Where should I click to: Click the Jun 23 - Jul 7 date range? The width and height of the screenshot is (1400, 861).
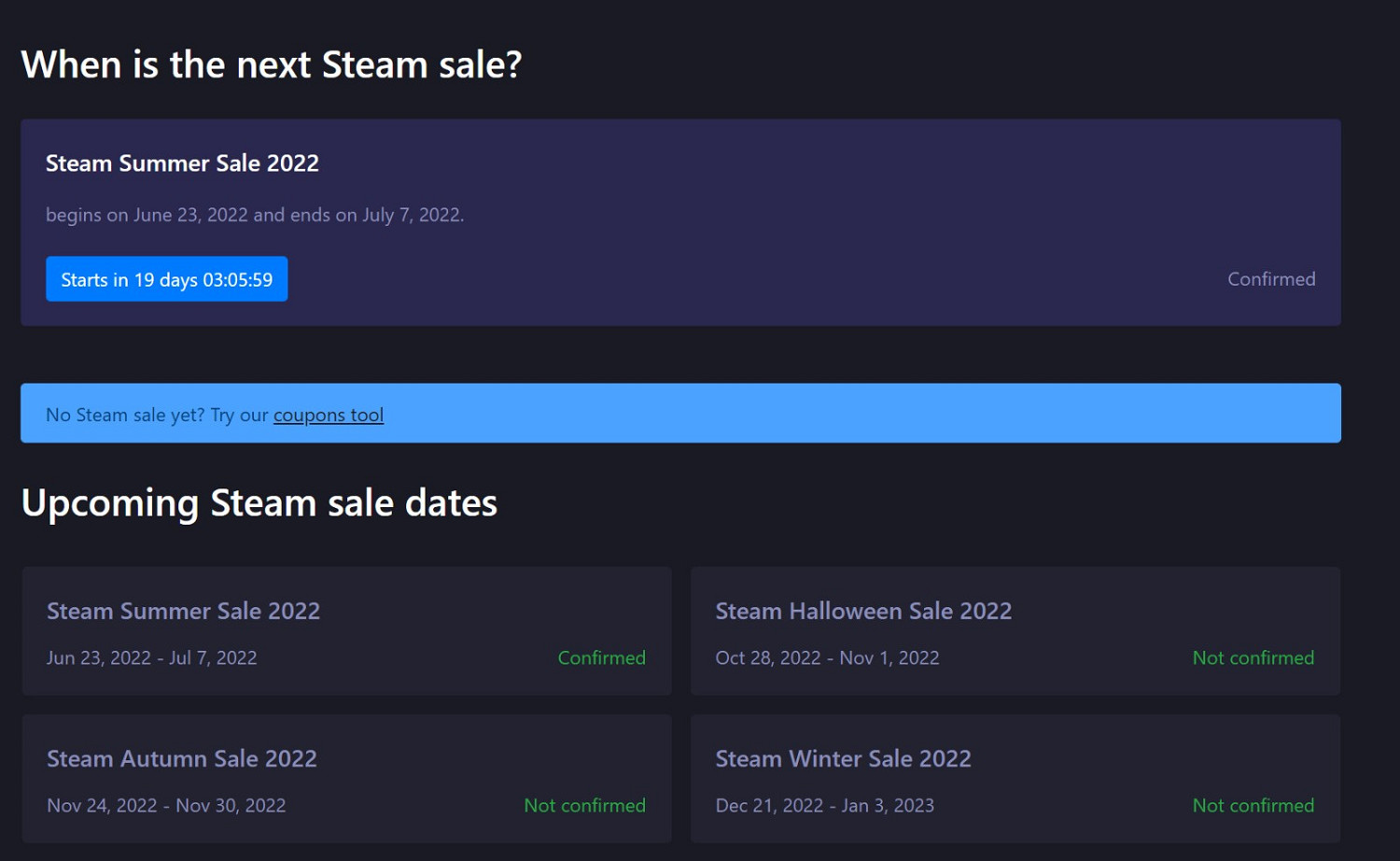tap(151, 657)
